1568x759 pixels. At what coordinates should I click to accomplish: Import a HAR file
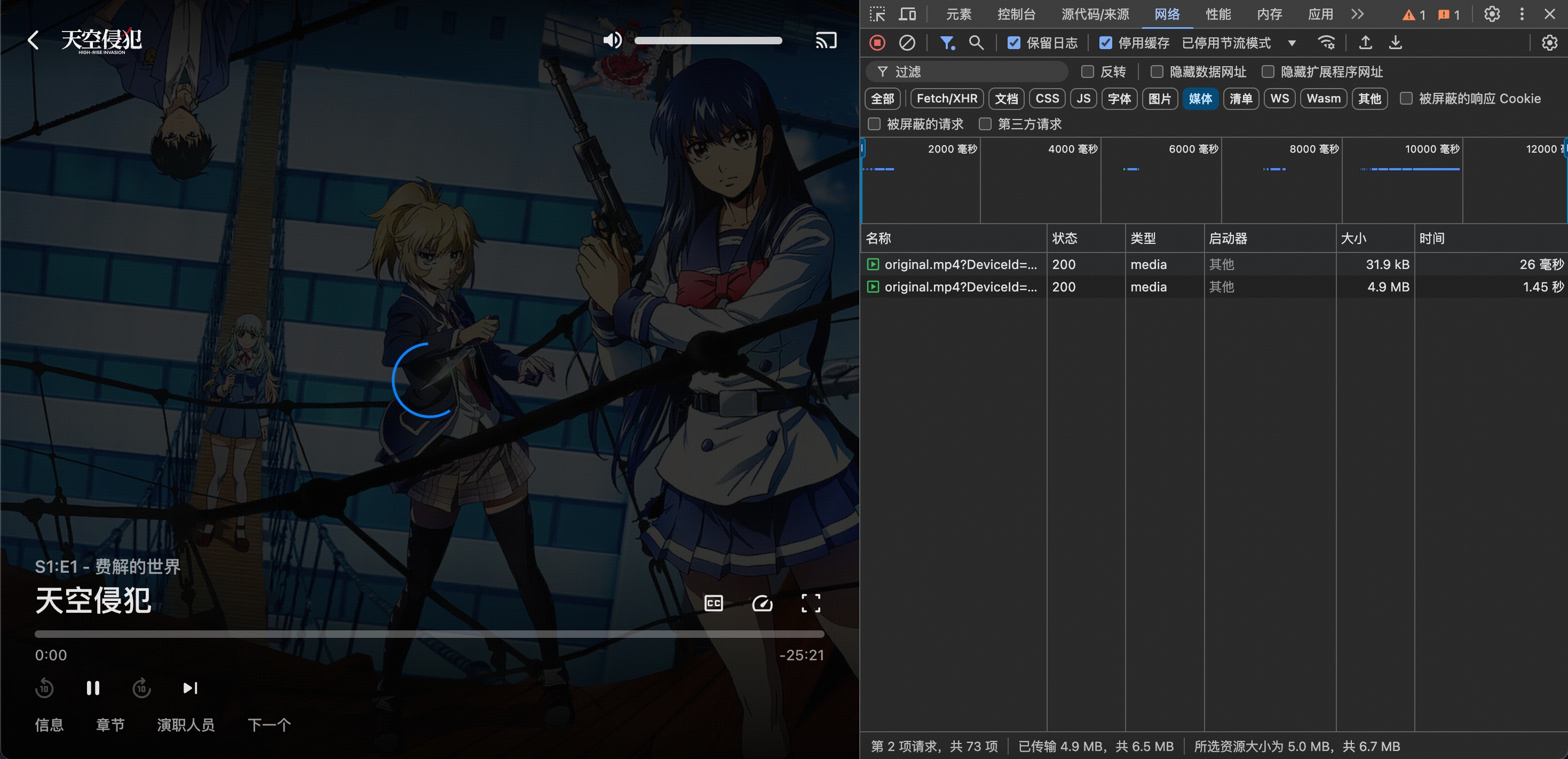1365,43
